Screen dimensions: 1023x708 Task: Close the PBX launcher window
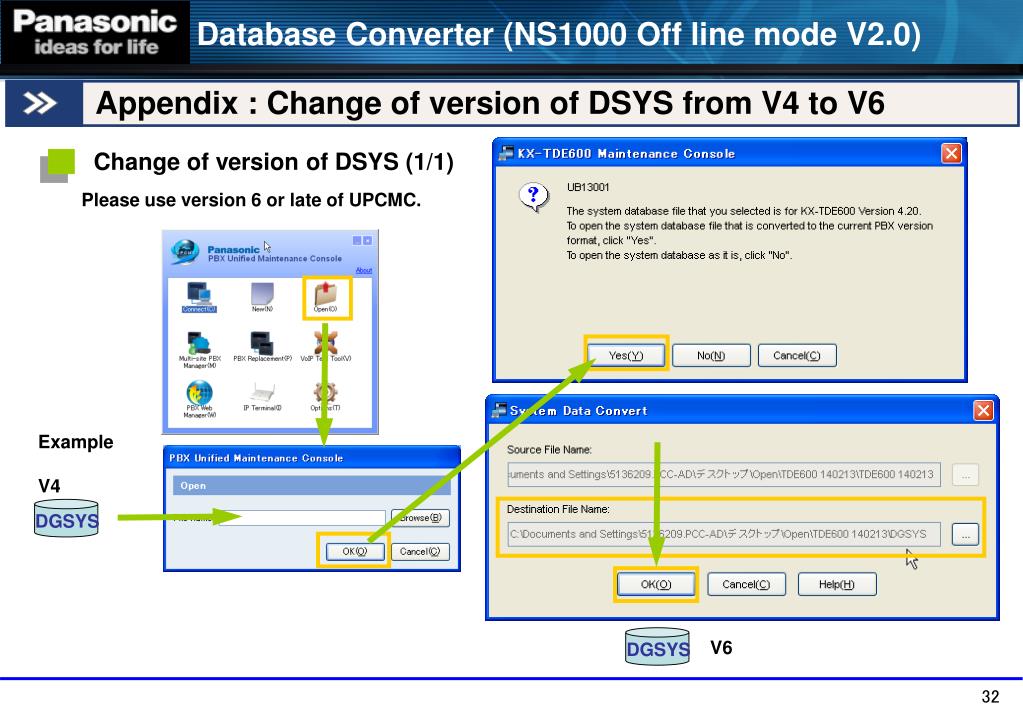pyautogui.click(x=367, y=240)
